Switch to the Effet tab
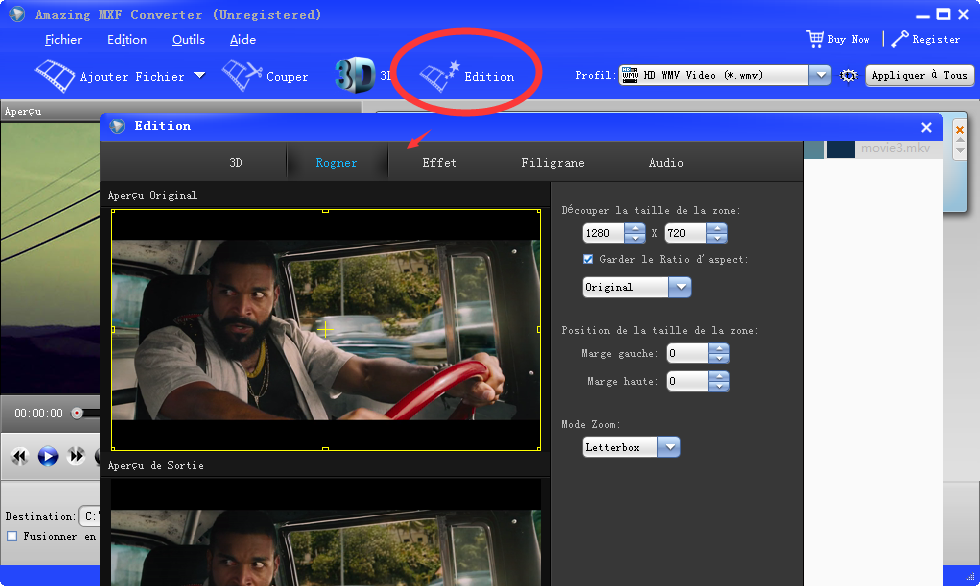Screen dimensions: 980x586 coord(439,162)
